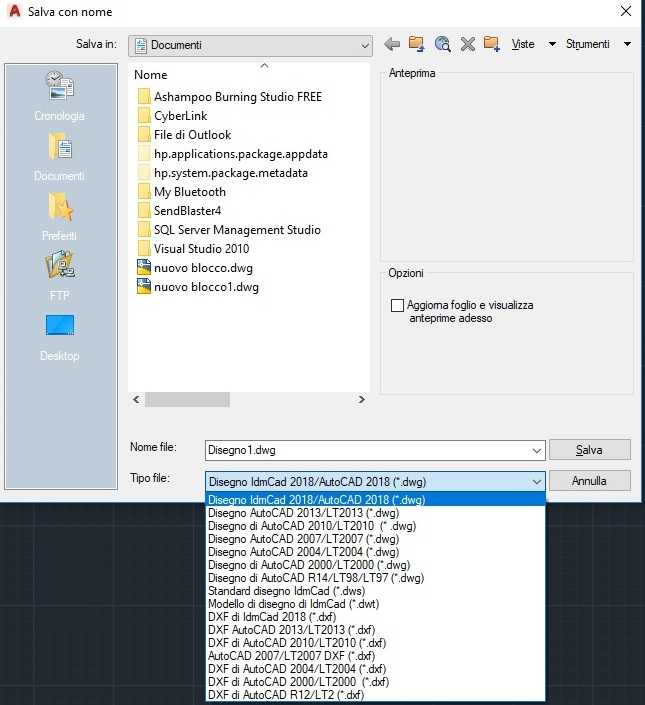Viewport: 645px width, 705px height.
Task: Choose Disegno di AutoCAD R14/LT98/LT97 (*.dwg)
Action: 375,578
